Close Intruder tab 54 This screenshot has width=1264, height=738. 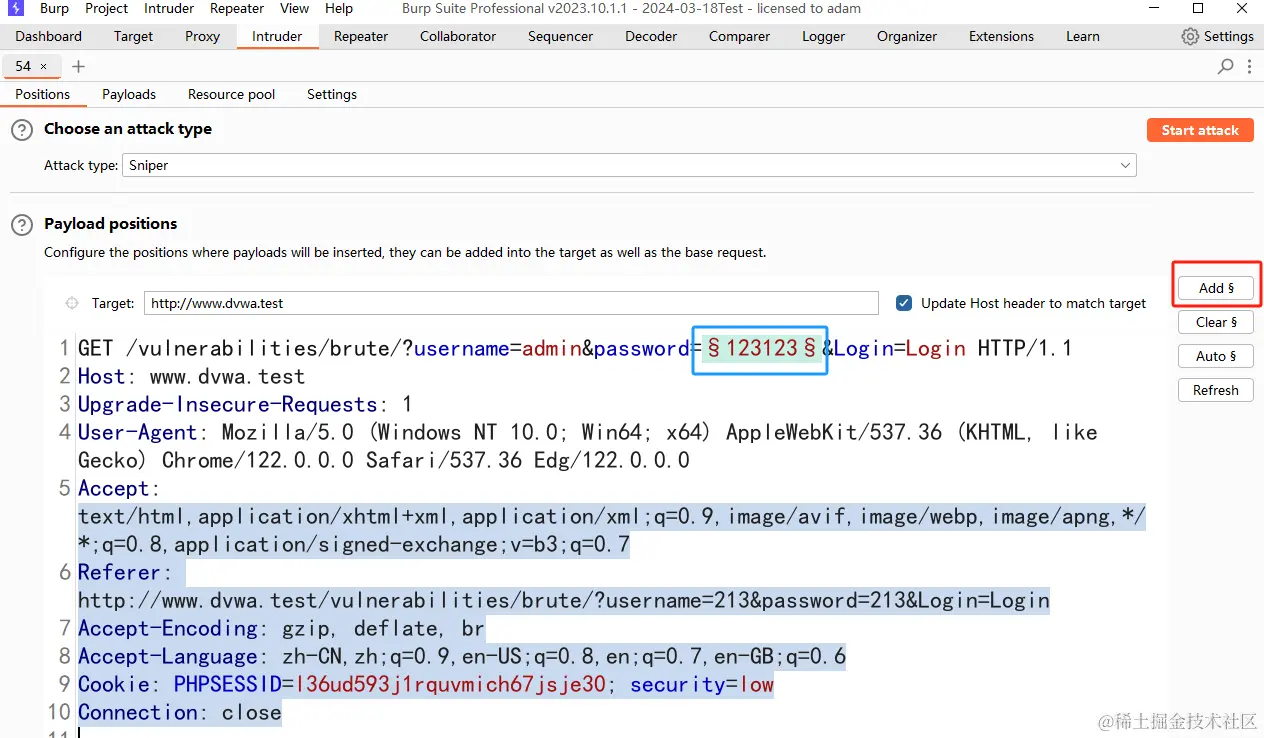click(43, 66)
